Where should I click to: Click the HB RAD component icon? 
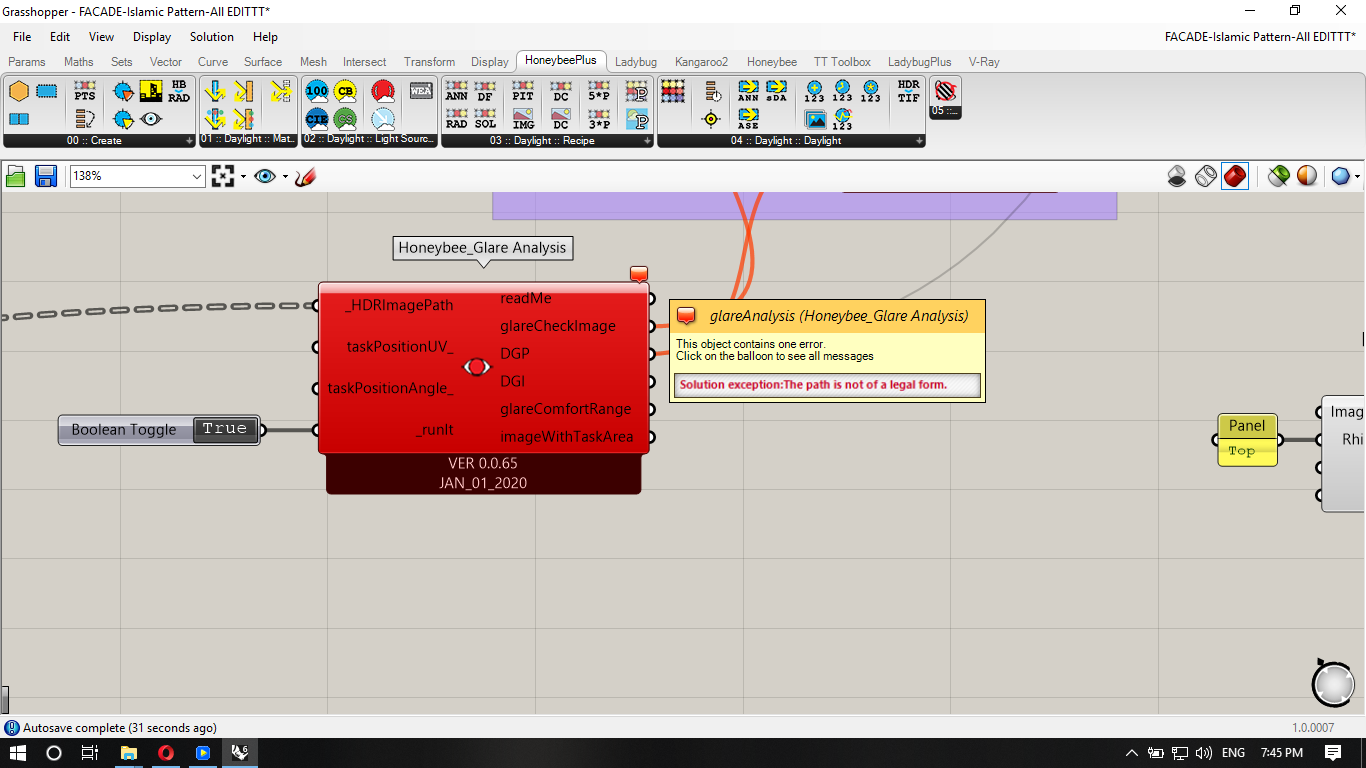pyautogui.click(x=179, y=91)
